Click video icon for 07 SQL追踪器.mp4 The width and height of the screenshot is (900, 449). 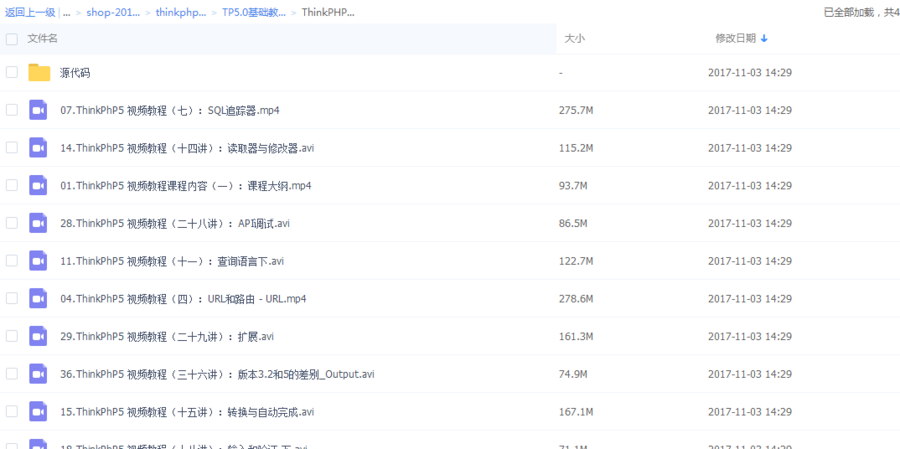click(38, 110)
